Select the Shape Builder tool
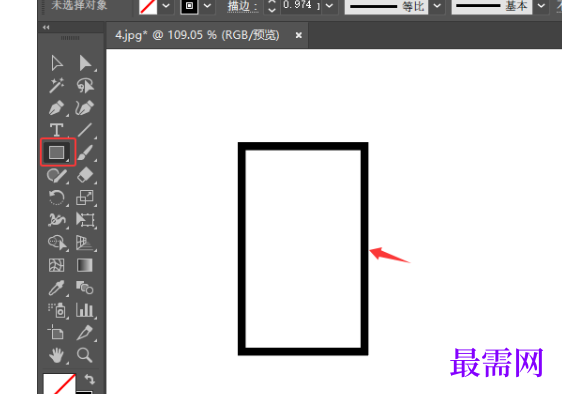This screenshot has width=562, height=394. click(57, 243)
